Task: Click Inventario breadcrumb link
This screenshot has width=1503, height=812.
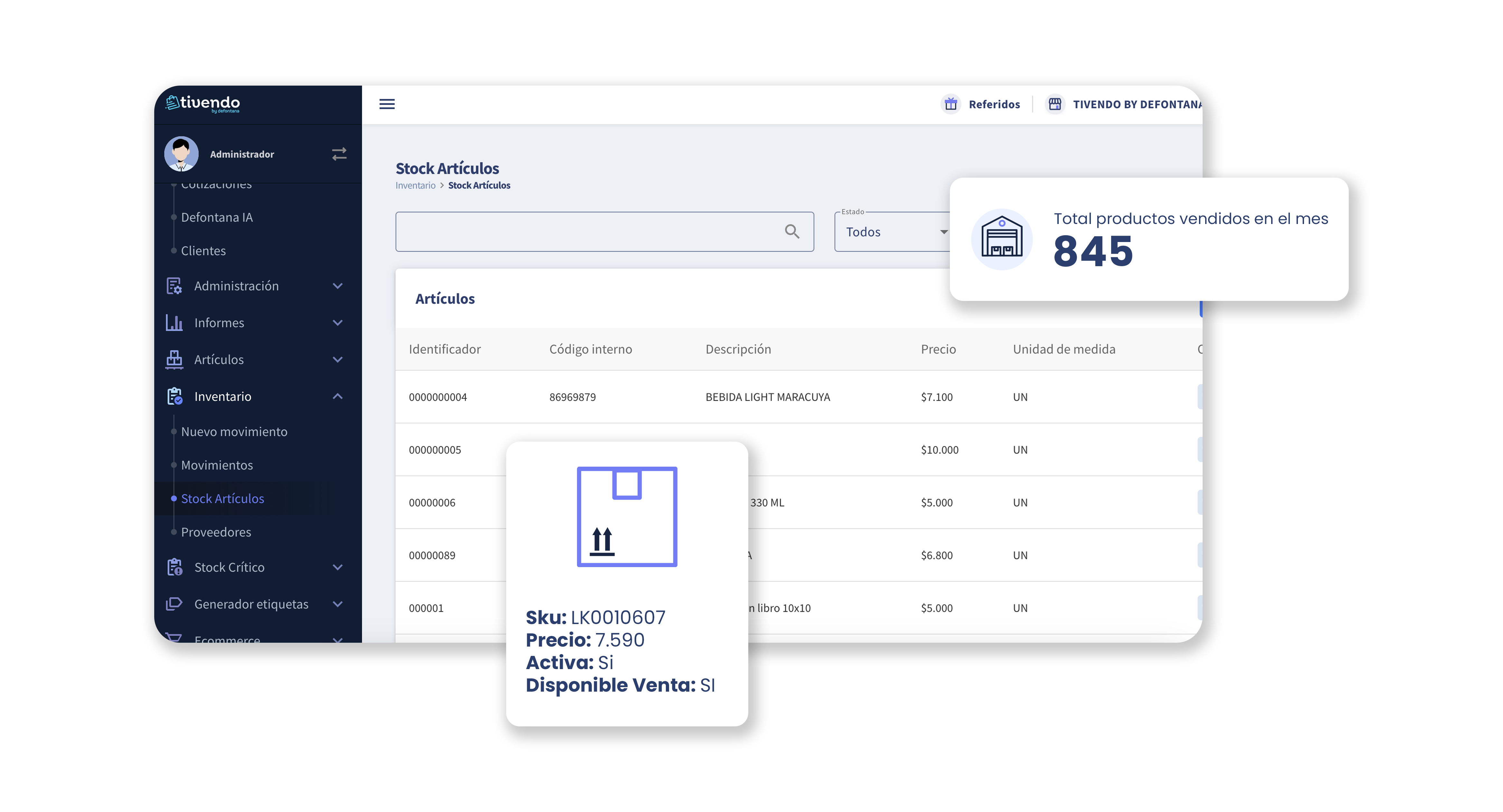Action: (415, 185)
